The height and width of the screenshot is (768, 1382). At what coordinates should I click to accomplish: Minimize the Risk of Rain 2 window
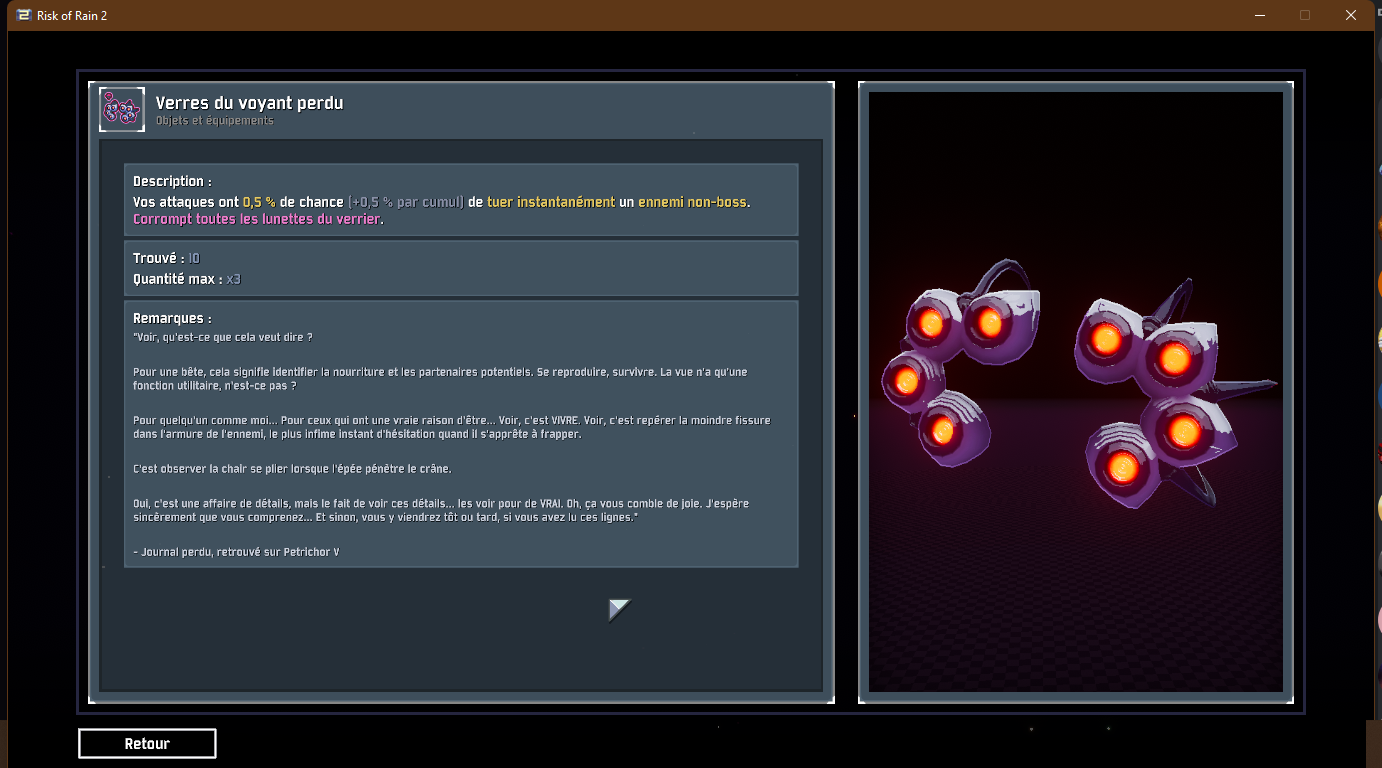[x=1259, y=15]
